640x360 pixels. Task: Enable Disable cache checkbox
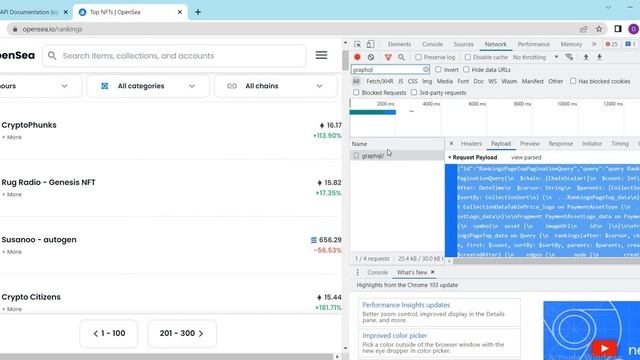pyautogui.click(x=468, y=57)
